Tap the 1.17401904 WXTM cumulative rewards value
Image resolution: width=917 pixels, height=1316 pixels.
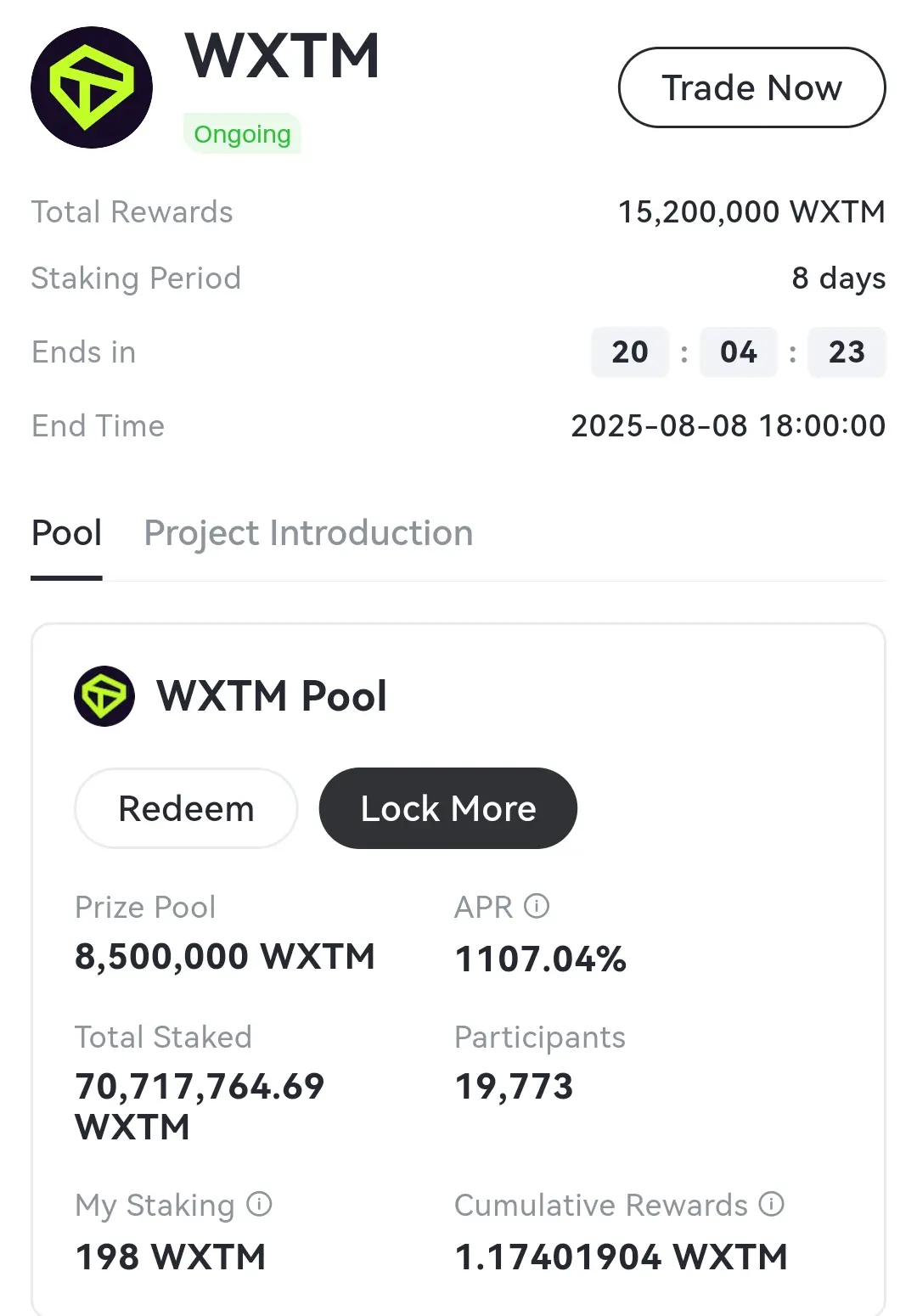[622, 1257]
